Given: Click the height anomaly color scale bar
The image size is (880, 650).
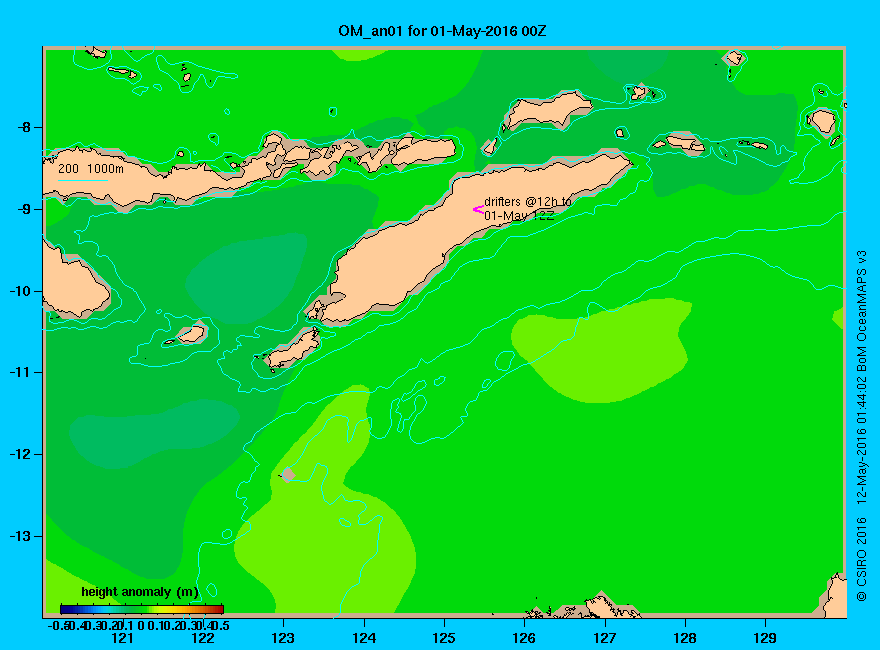Looking at the screenshot, I should pyautogui.click(x=142, y=609).
